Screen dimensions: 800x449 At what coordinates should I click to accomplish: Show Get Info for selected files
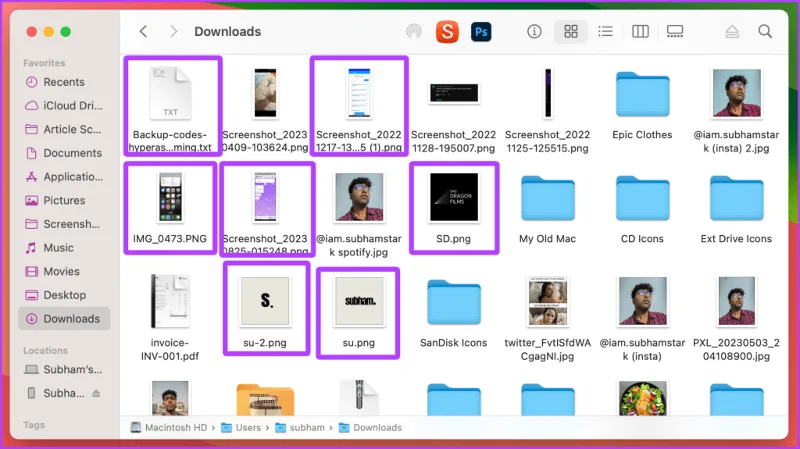pyautogui.click(x=534, y=32)
